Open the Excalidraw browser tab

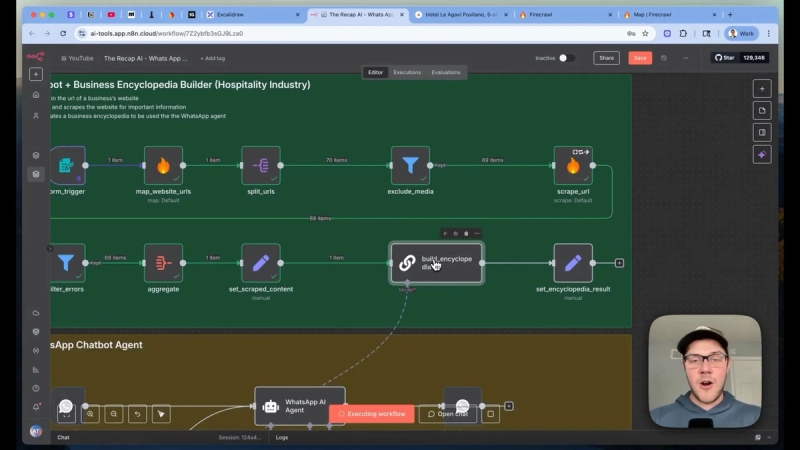pos(253,15)
